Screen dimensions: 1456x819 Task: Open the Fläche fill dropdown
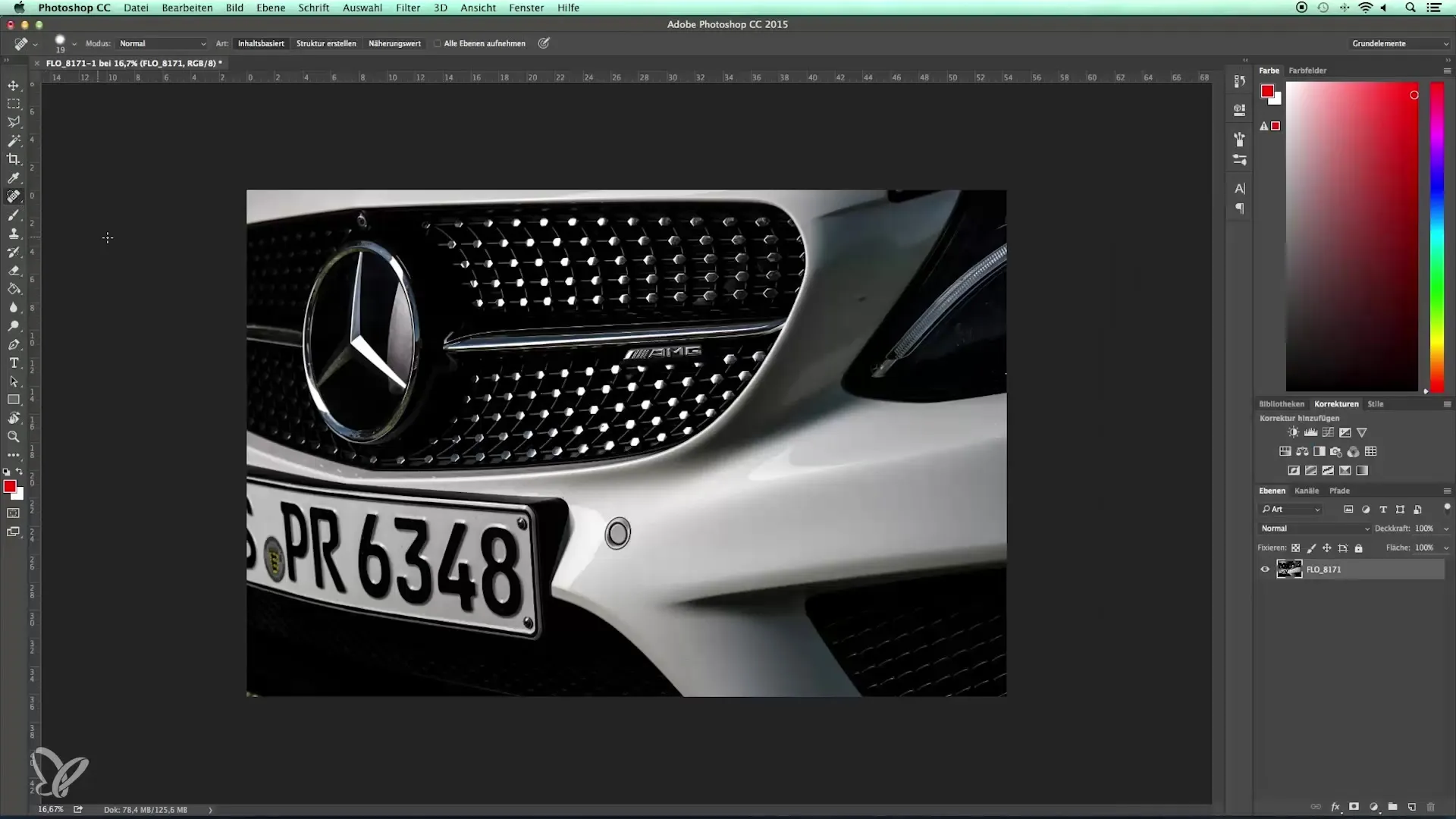[x=1446, y=548]
